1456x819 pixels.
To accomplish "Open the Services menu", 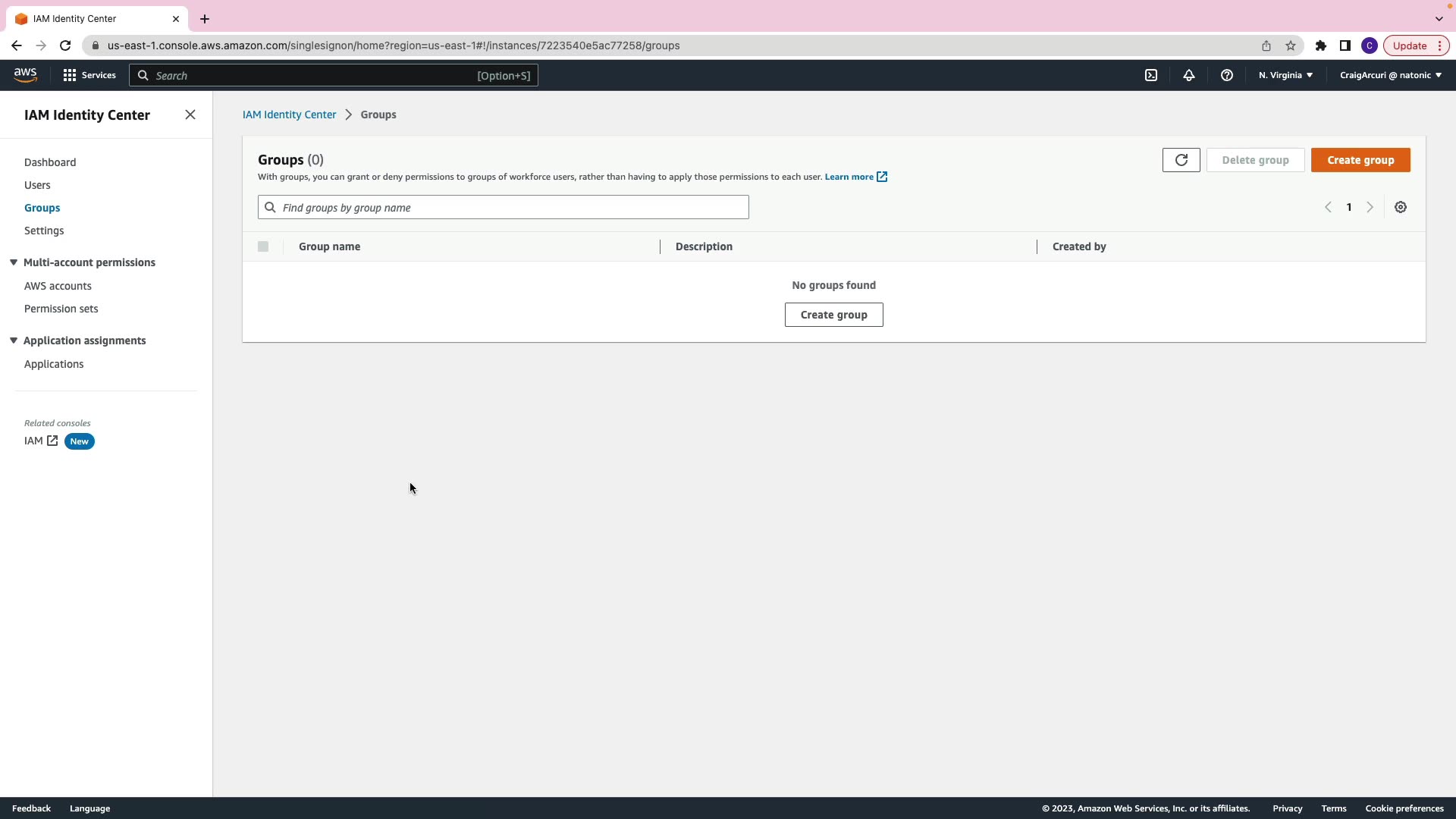I will click(89, 75).
